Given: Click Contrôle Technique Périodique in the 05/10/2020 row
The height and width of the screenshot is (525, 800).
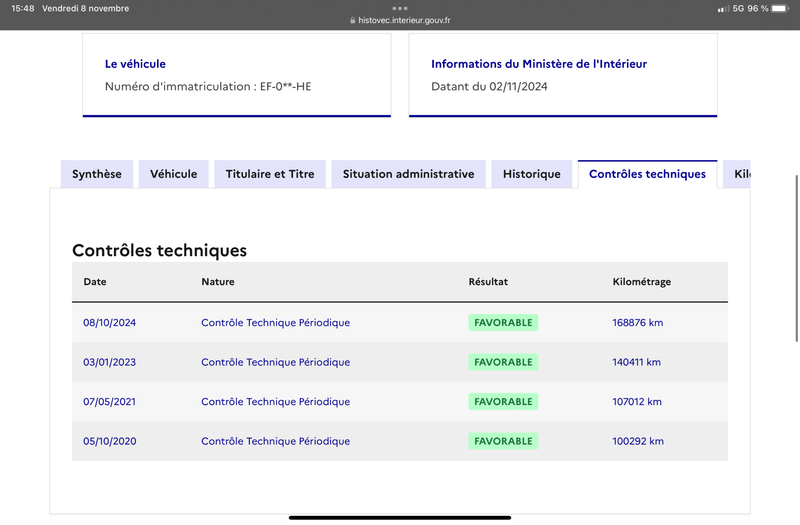Looking at the screenshot, I should click(276, 441).
